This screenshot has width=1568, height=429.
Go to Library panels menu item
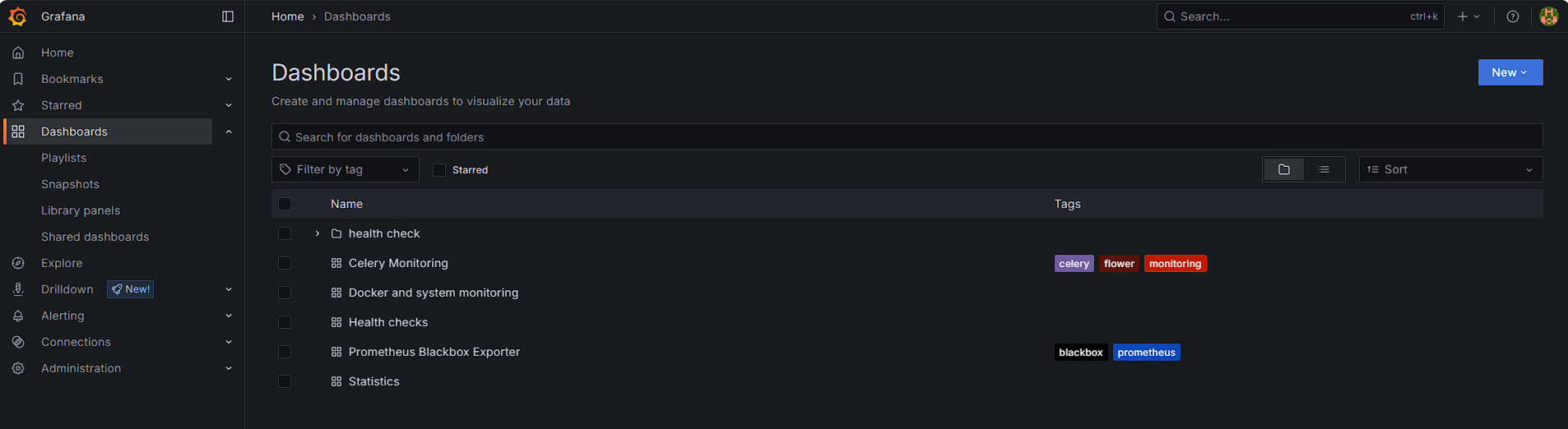point(81,210)
